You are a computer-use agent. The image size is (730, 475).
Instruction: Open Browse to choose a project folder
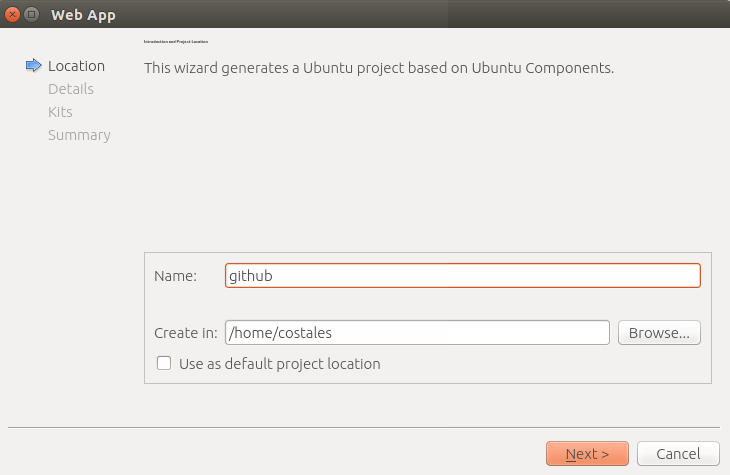[x=659, y=332]
